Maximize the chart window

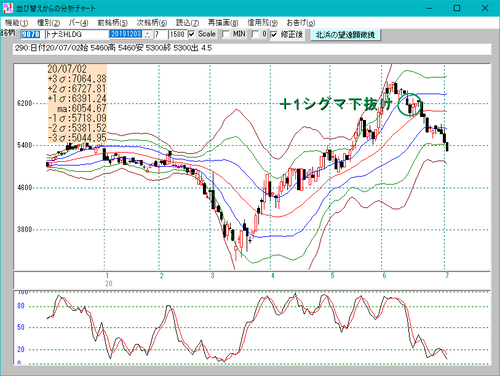tap(457, 8)
